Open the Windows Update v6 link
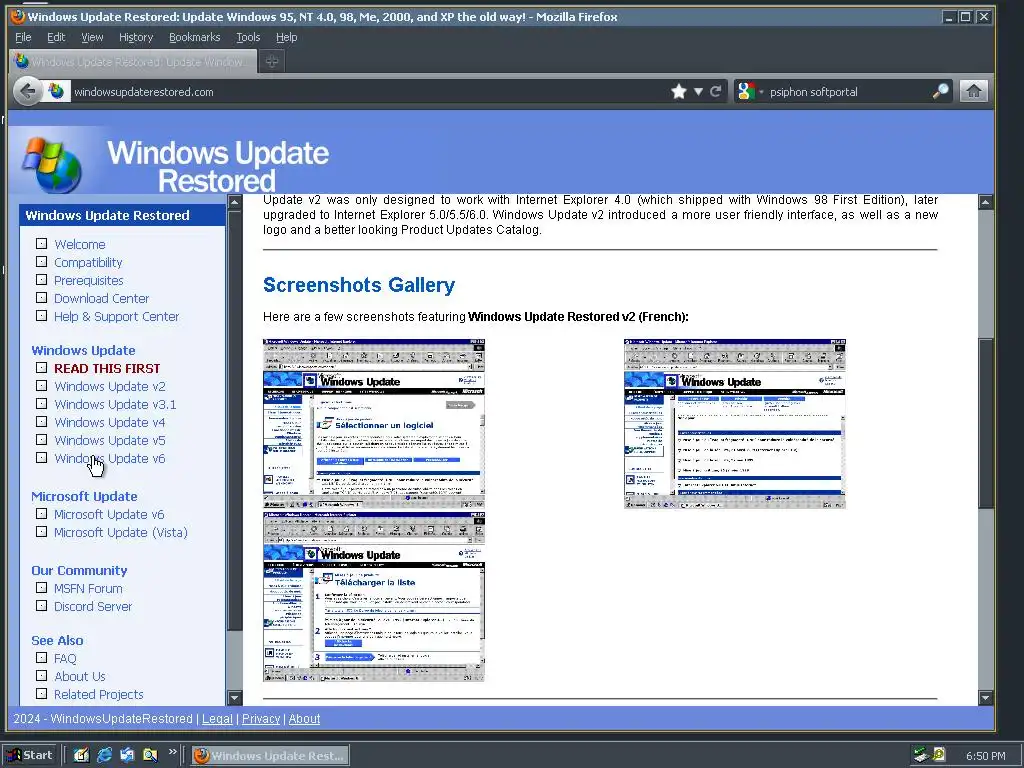Screen dimensions: 1024x768 (110, 458)
